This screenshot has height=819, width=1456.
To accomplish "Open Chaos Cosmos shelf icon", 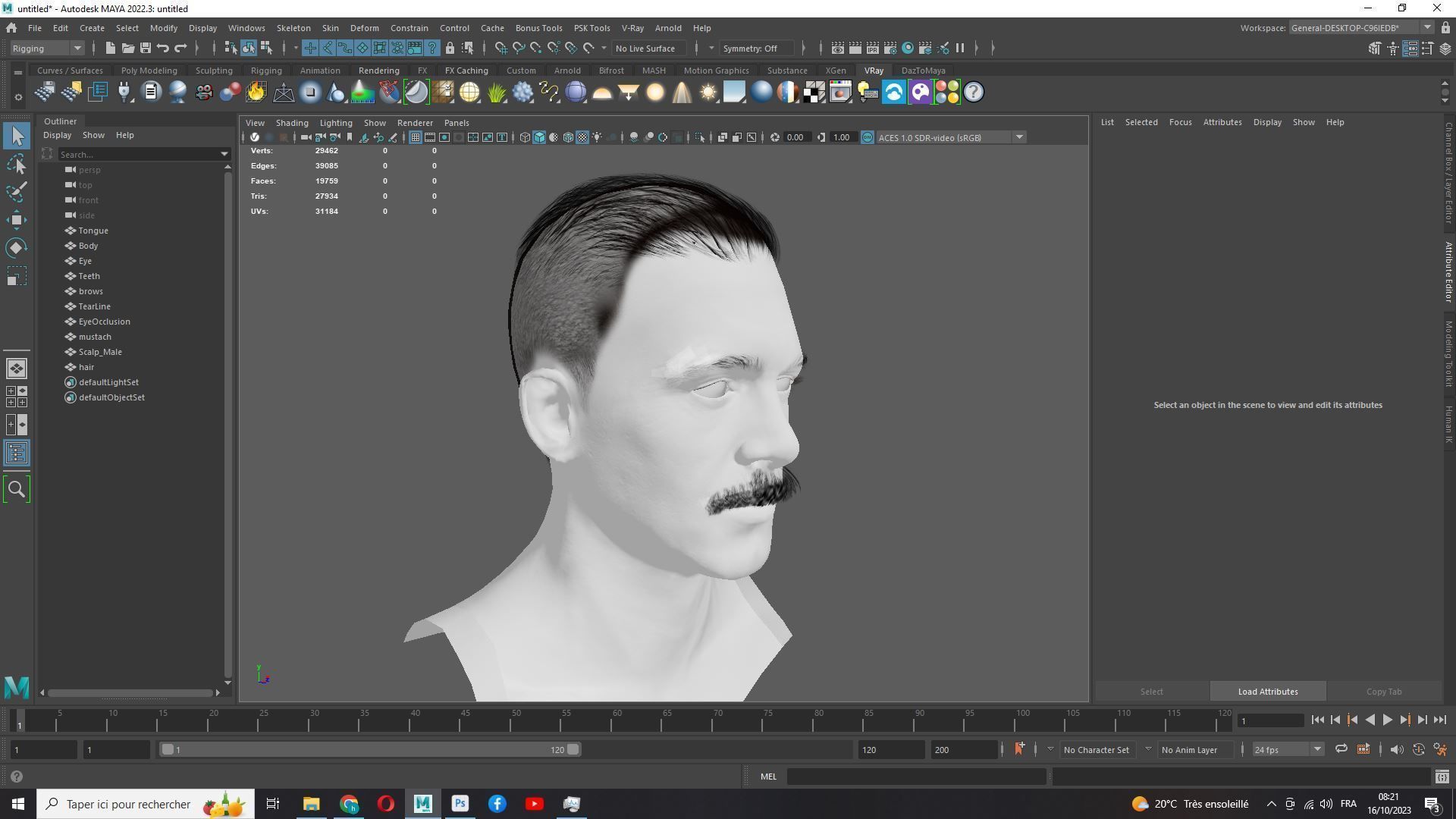I will click(894, 93).
